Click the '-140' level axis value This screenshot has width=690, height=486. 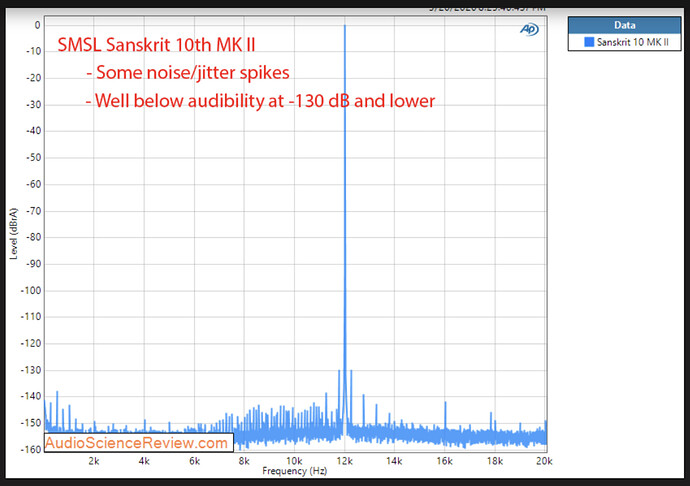(31, 396)
